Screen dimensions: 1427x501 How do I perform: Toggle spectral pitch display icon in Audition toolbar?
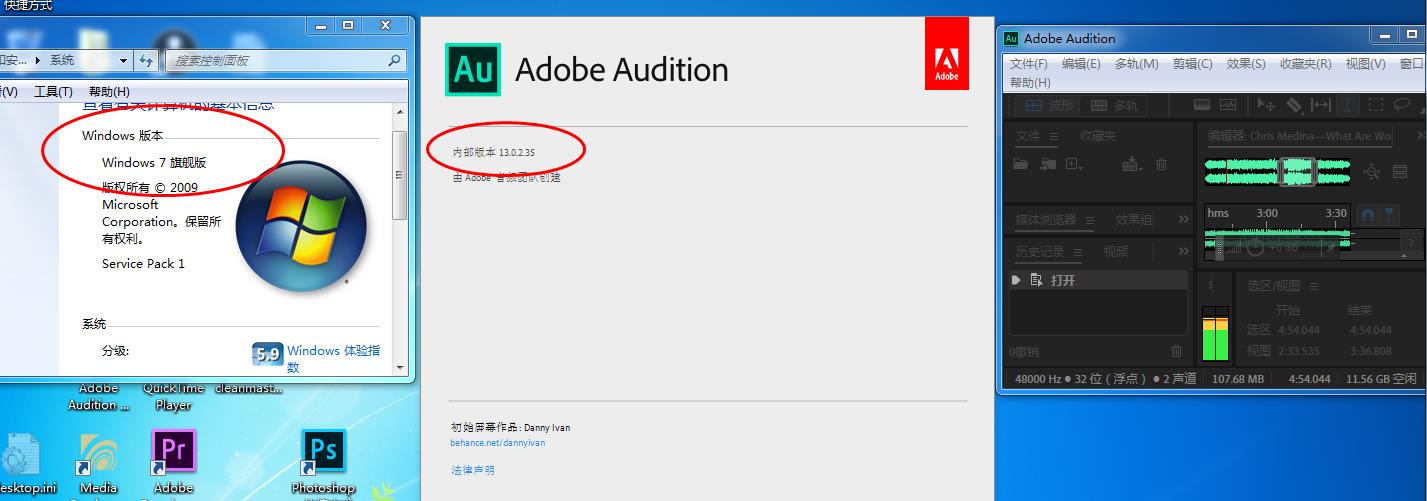click(x=1228, y=105)
